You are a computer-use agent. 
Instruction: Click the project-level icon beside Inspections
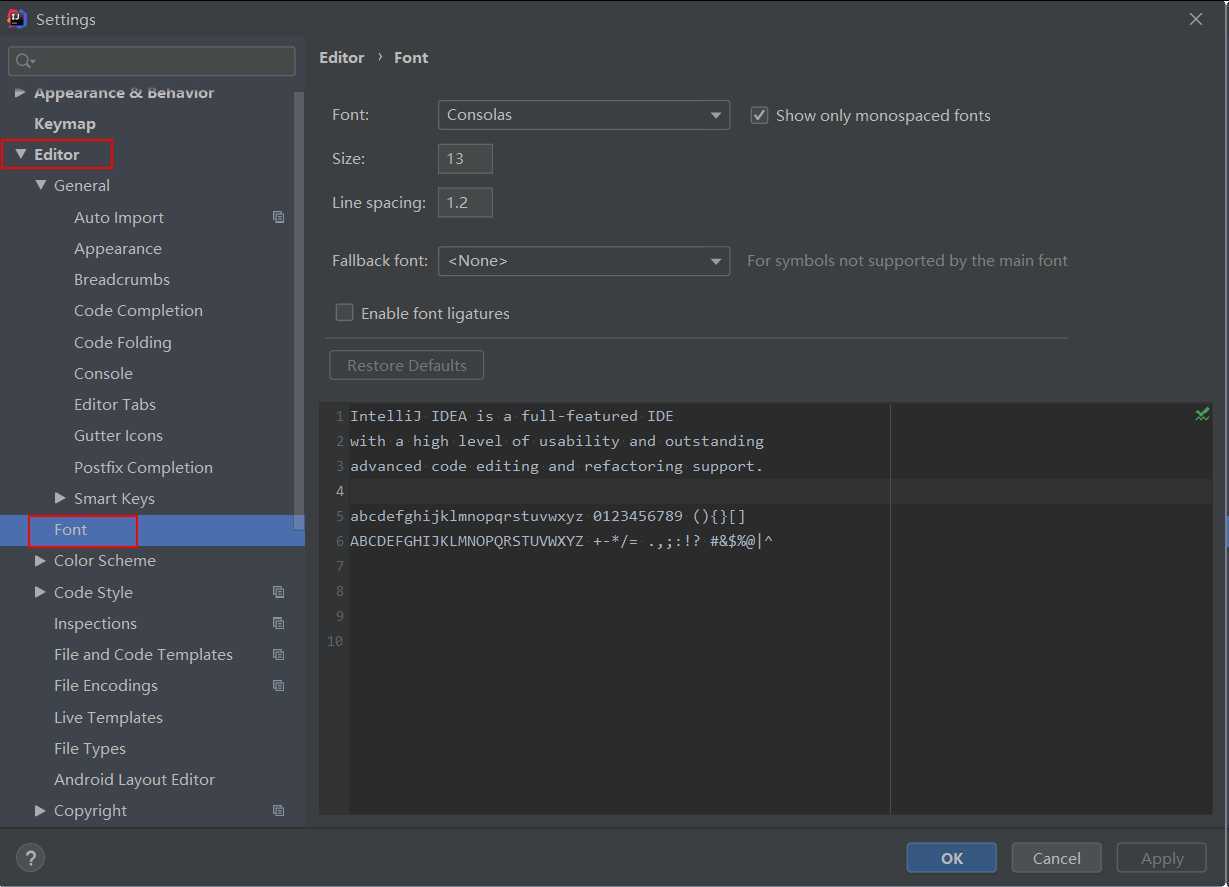[x=279, y=623]
